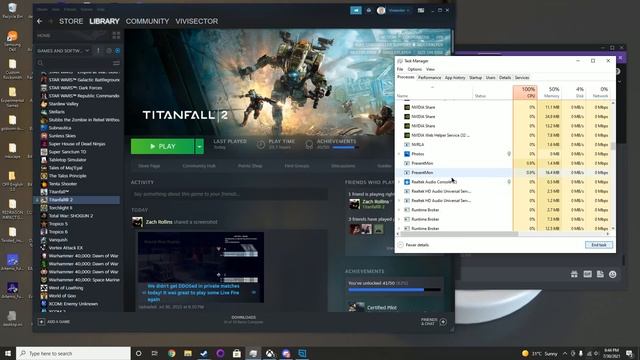Screen dimensions: 640x360
Task: Click the Play Time clock icon
Action: (x=261, y=144)
